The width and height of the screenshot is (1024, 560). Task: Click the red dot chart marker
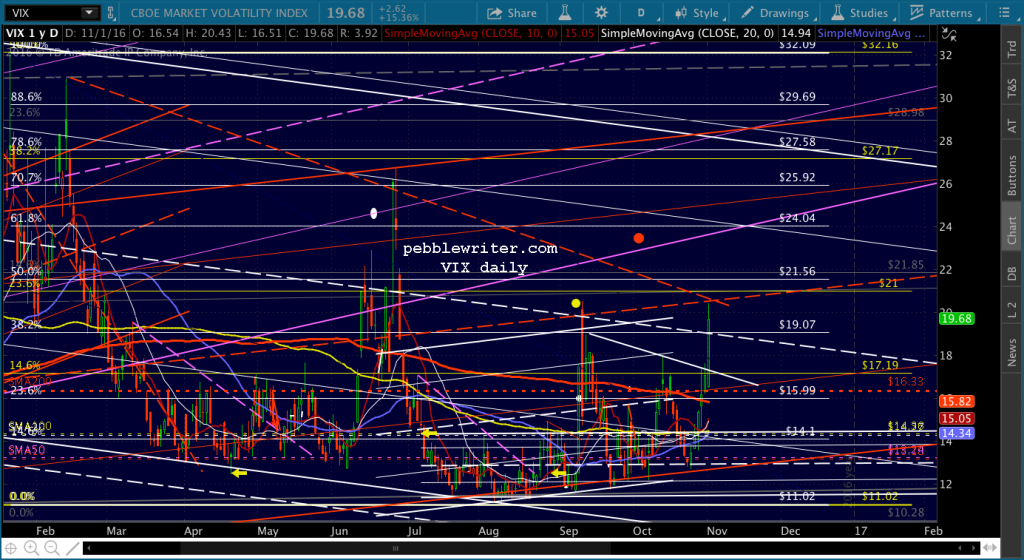(639, 238)
